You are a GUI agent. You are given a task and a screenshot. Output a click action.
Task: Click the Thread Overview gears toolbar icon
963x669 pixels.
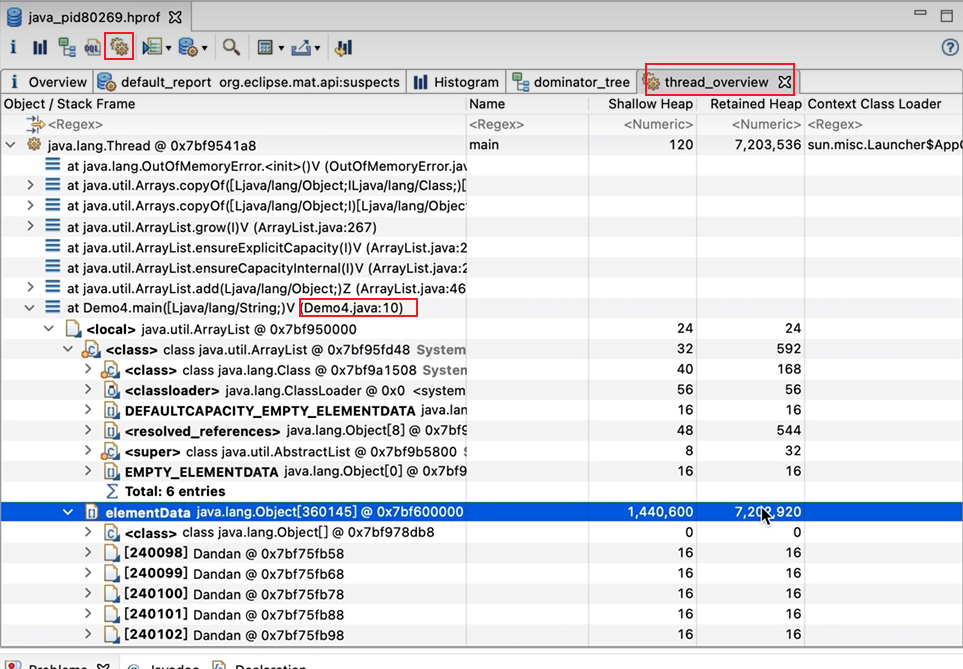[x=119, y=47]
